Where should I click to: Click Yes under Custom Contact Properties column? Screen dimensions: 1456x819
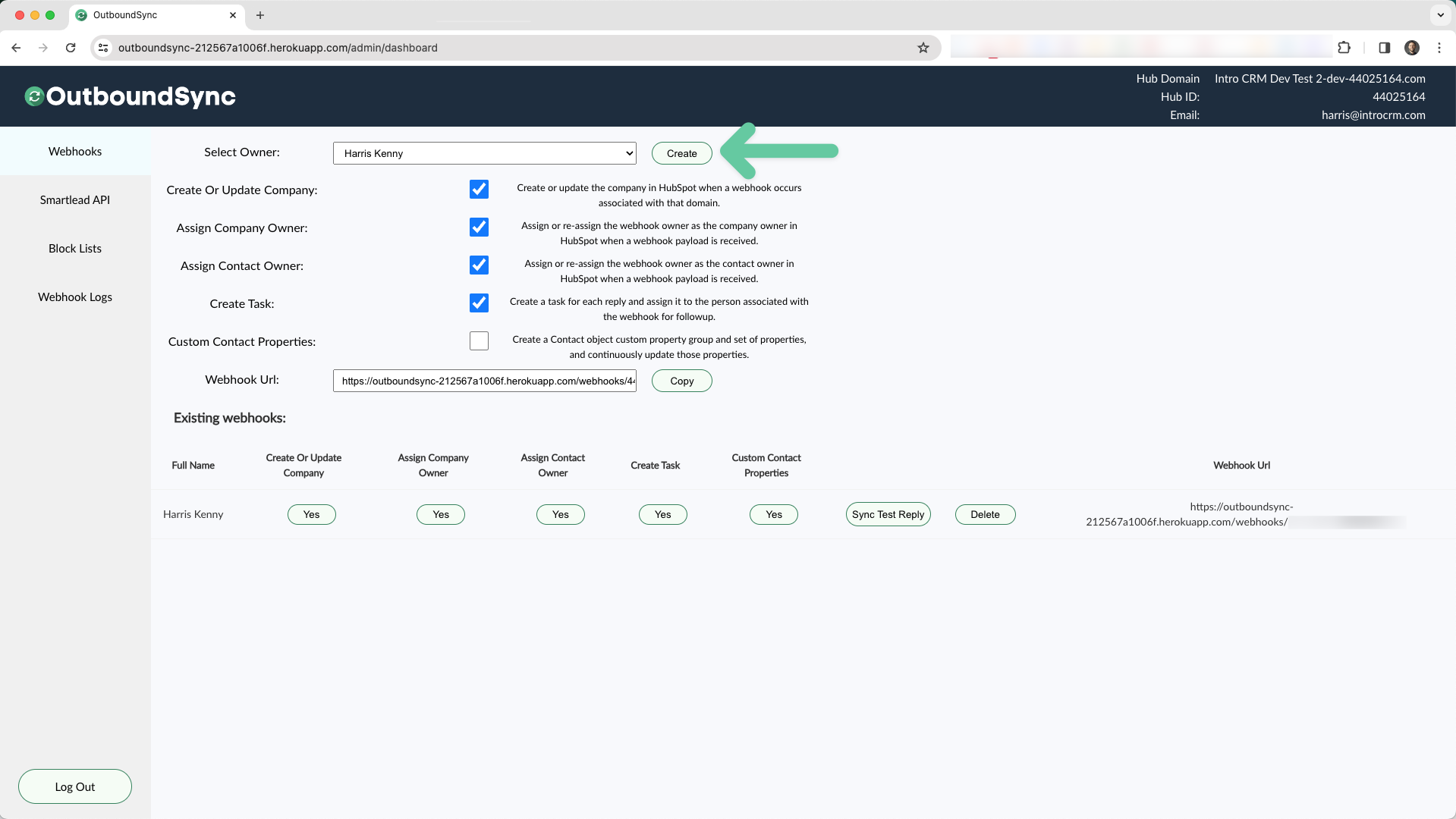(x=774, y=514)
